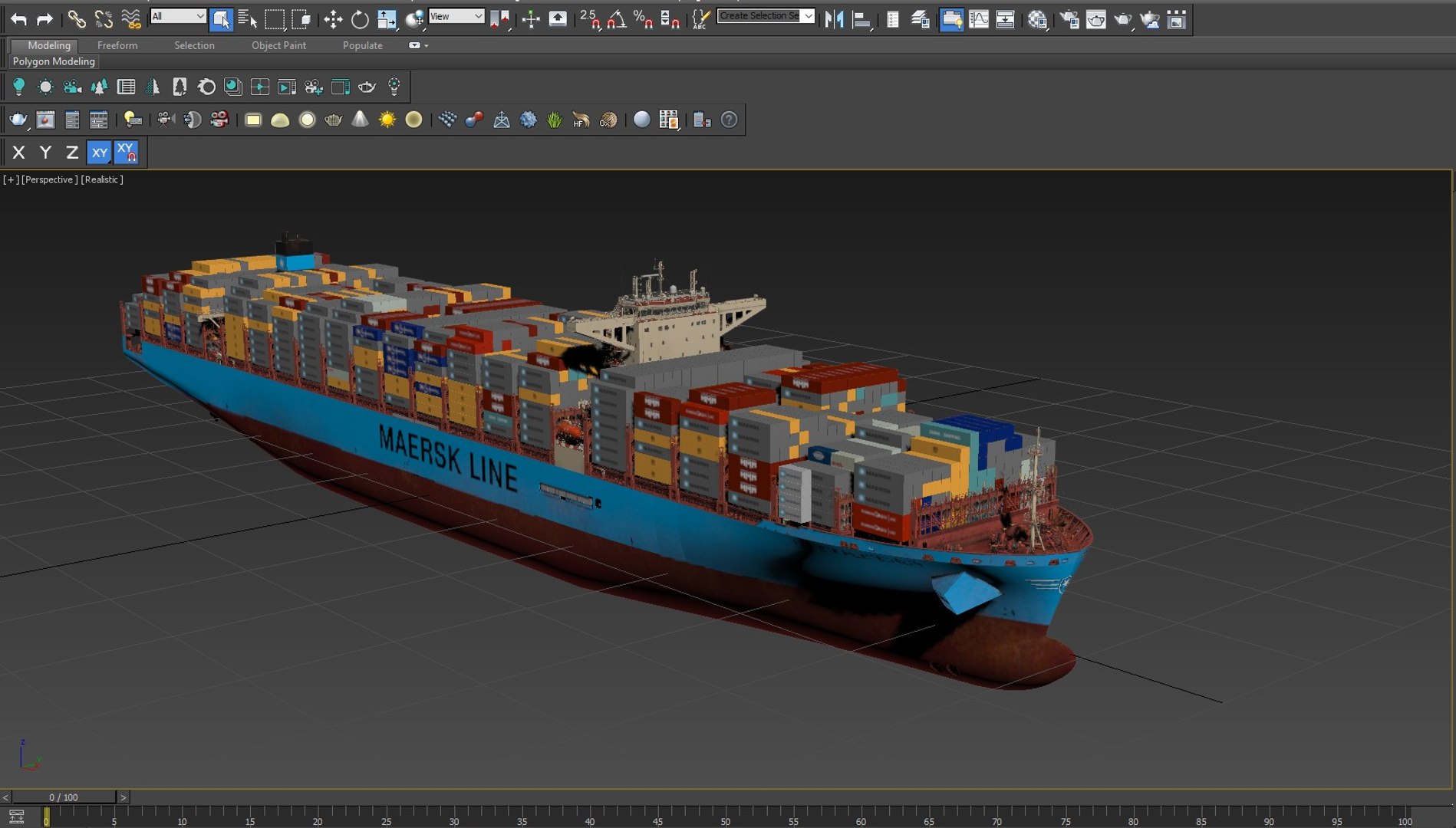Switch to the Modeling ribbon tab
Viewport: 1456px width, 828px height.
[49, 45]
